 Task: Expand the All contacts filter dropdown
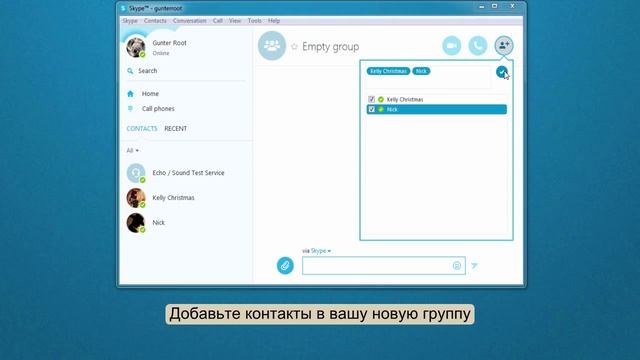(x=132, y=151)
